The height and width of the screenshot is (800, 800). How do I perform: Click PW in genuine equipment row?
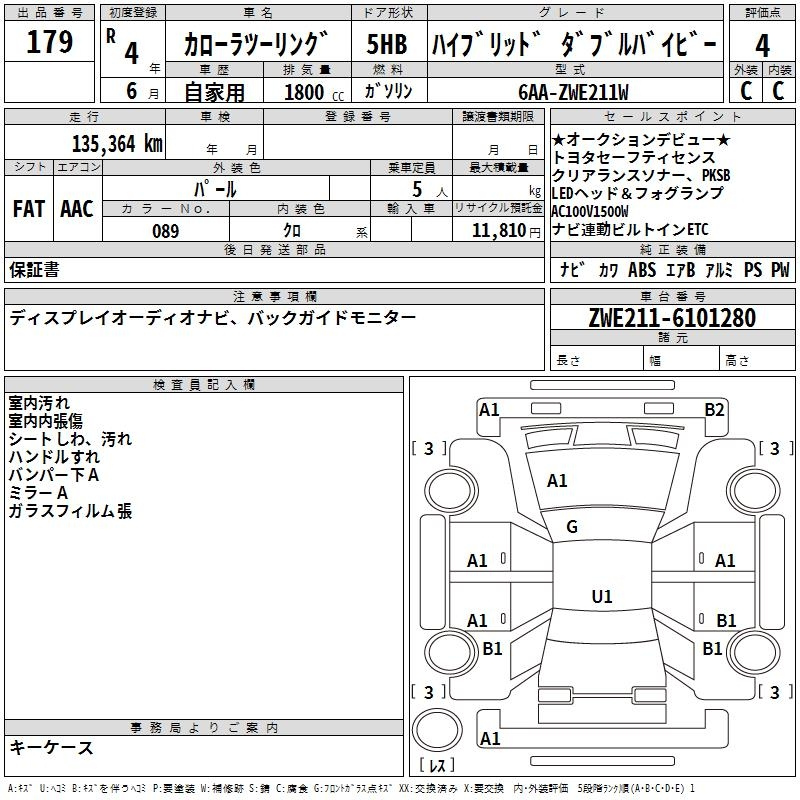tap(780, 270)
